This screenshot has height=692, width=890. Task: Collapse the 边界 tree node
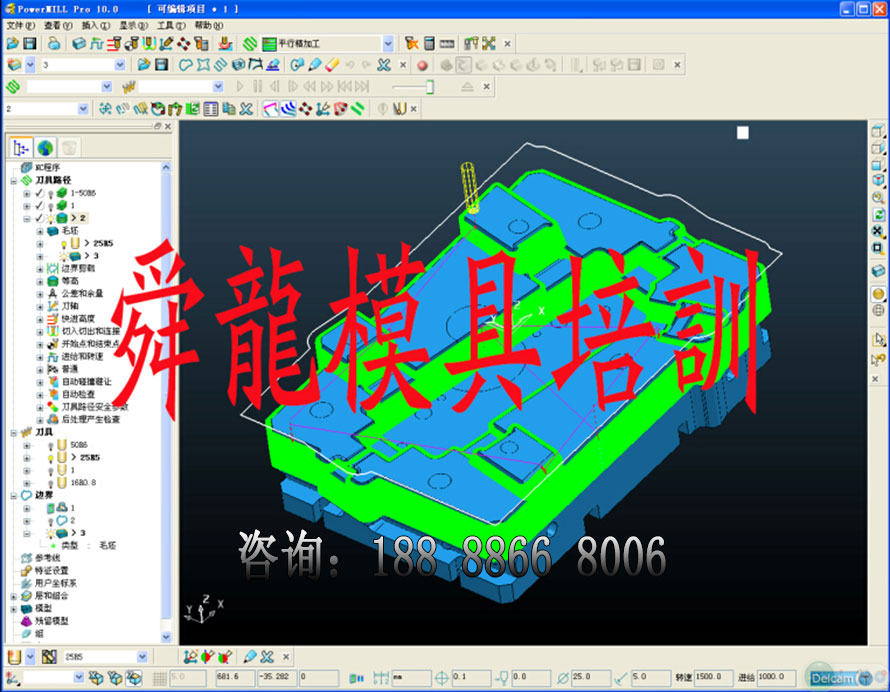point(14,495)
